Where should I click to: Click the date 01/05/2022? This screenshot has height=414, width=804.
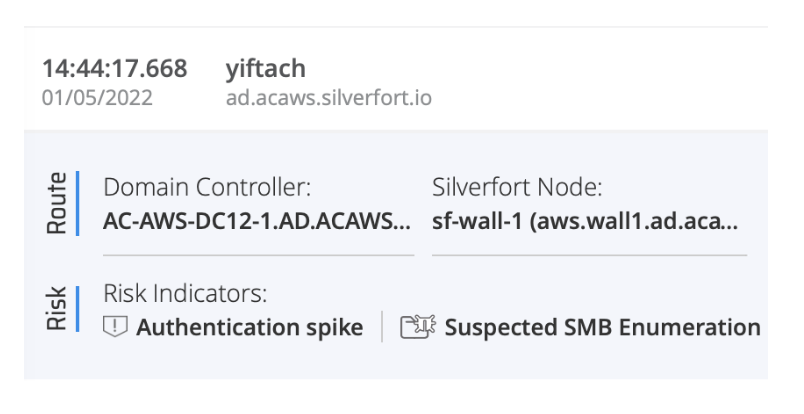(98, 100)
